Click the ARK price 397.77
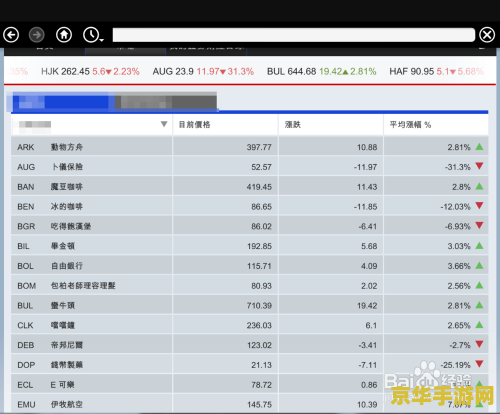 259,147
